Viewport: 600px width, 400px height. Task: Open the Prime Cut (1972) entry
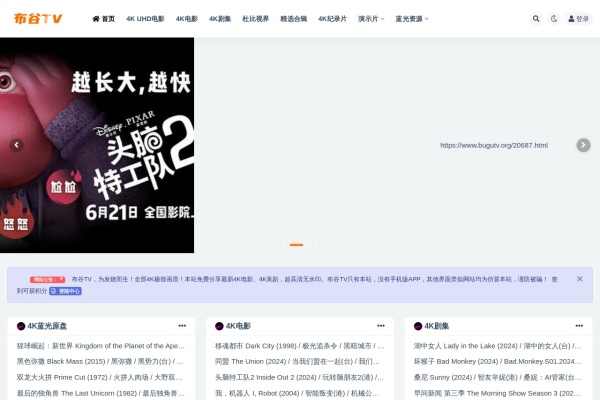pos(100,377)
